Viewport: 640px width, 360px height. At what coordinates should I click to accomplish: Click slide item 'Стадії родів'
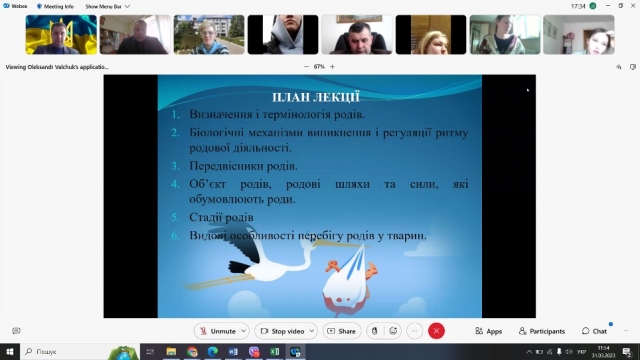click(x=221, y=217)
